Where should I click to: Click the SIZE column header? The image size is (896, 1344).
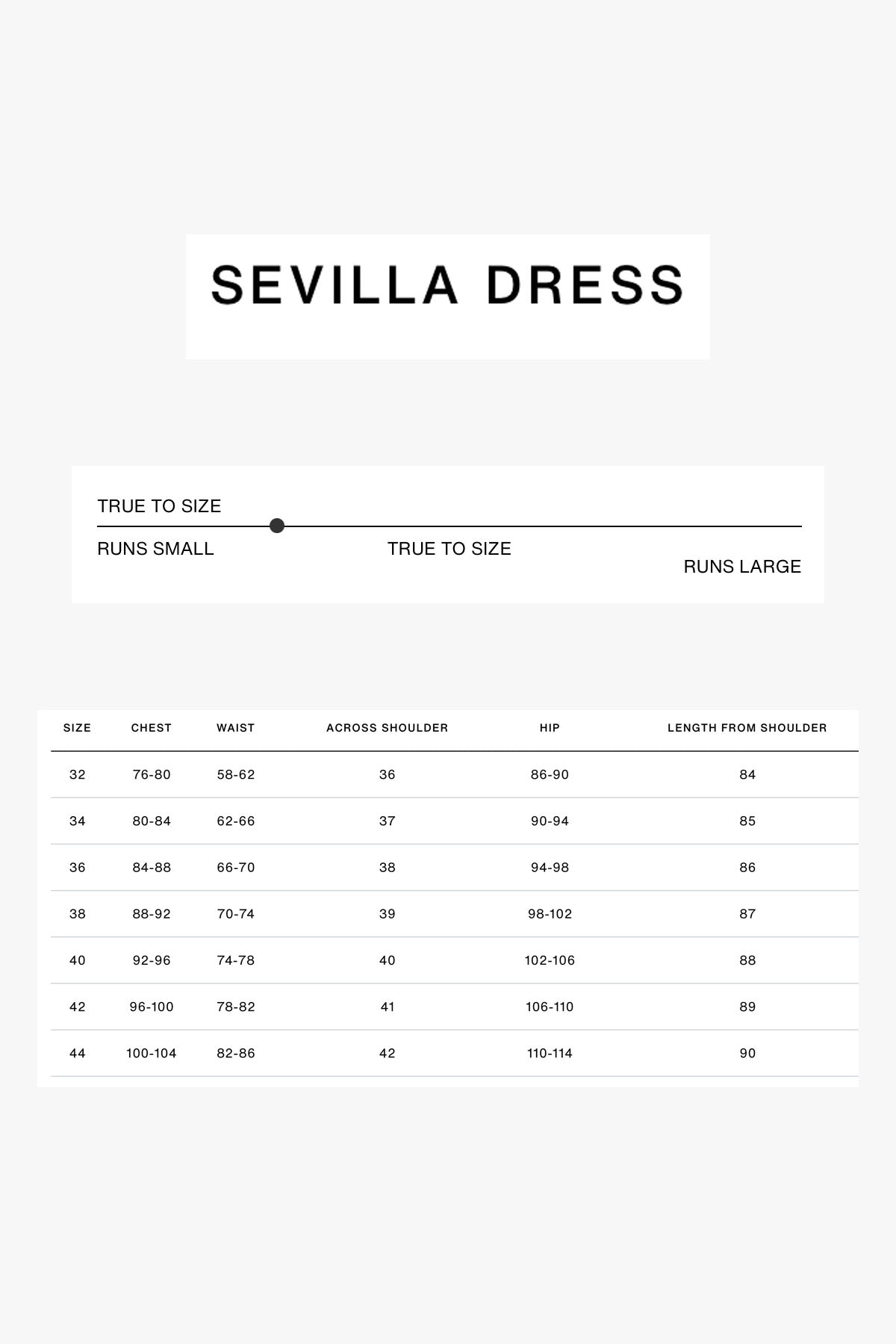[x=77, y=728]
